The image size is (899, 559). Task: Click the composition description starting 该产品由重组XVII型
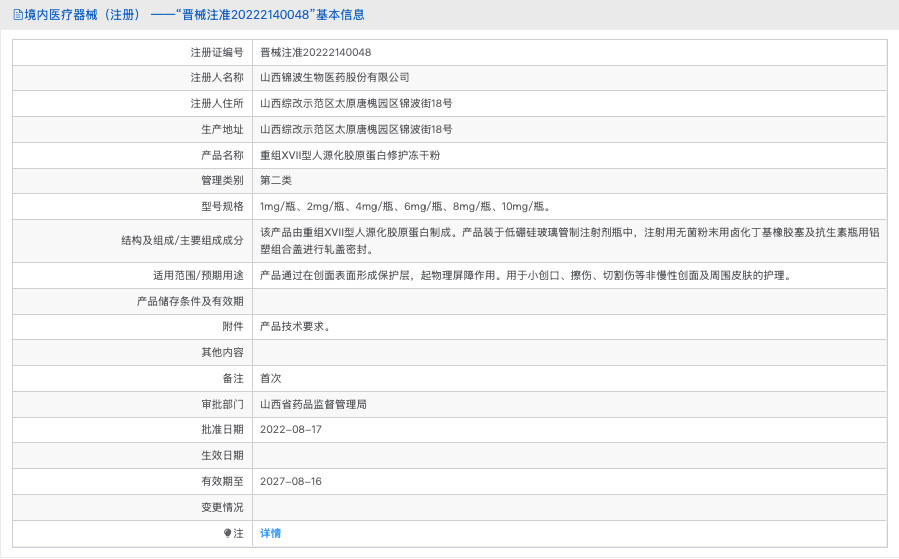pos(569,241)
